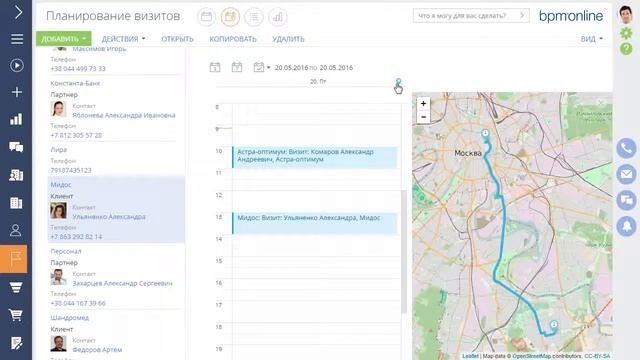The width and height of the screenshot is (640, 360).
Task: Open the ДОБАВИТЬ green dropdown button
Action: coord(64,39)
